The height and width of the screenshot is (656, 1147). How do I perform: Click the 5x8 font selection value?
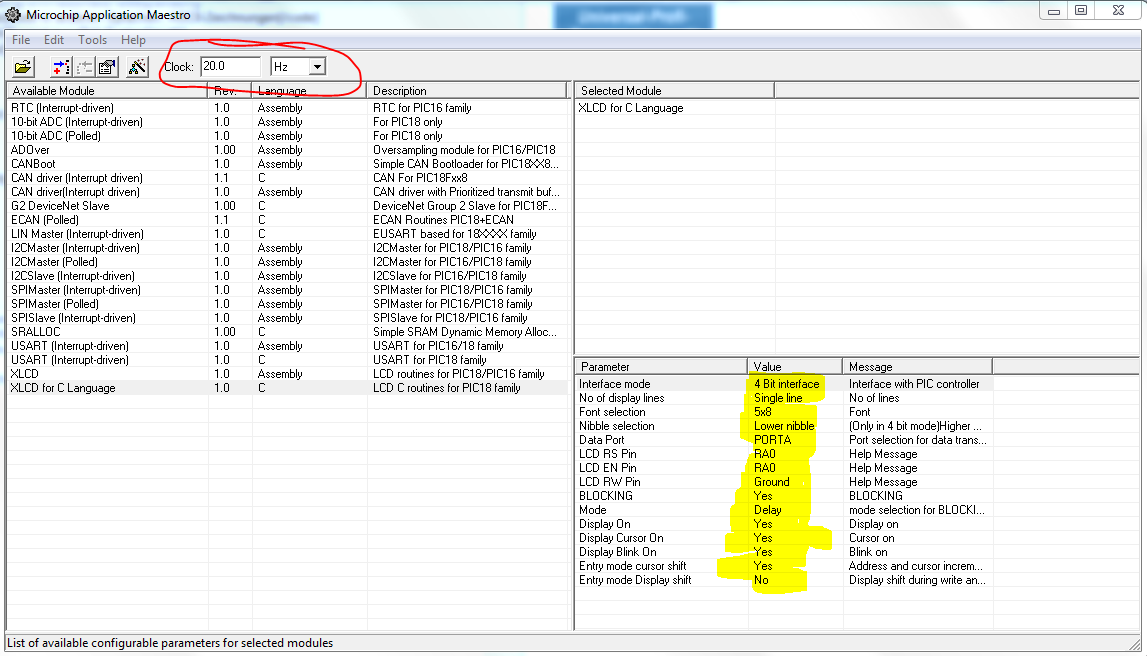click(x=762, y=412)
